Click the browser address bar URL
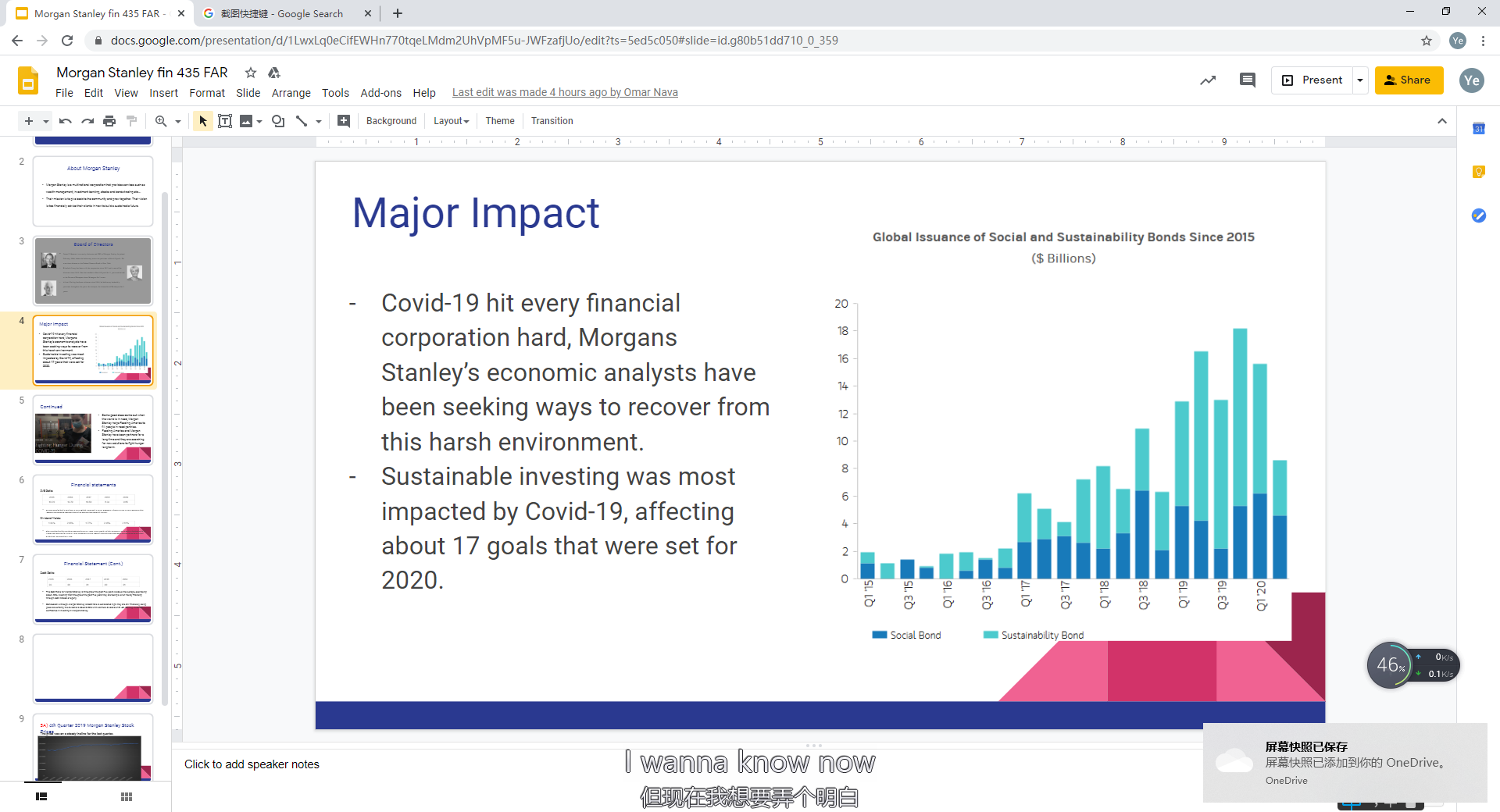 (474, 41)
